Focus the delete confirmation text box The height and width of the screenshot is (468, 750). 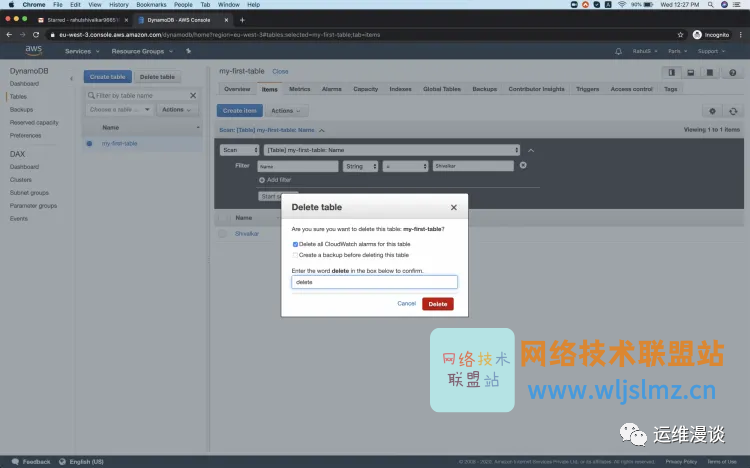375,282
